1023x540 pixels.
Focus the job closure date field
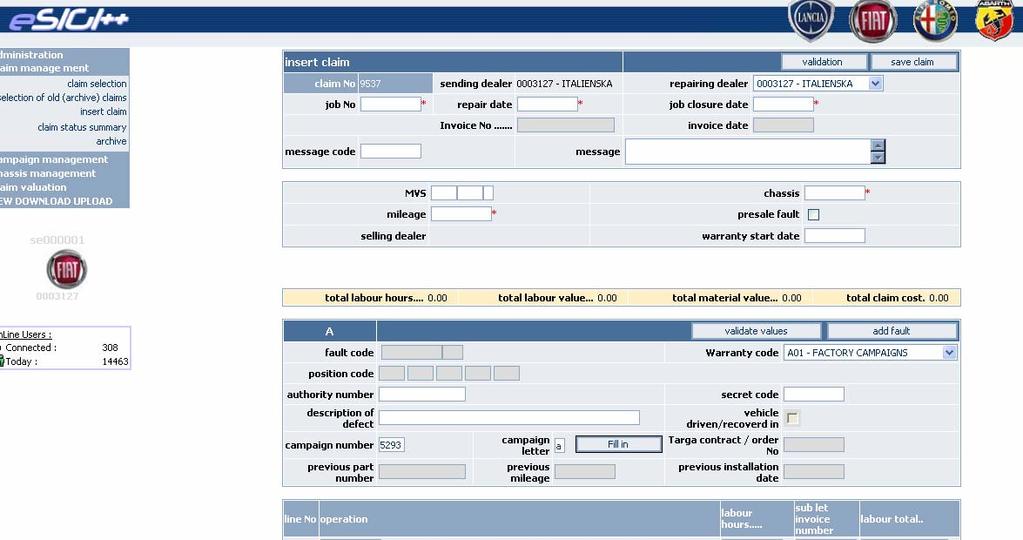pos(783,104)
